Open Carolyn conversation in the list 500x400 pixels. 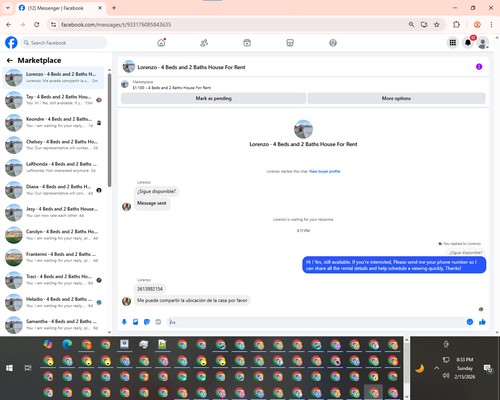point(53,235)
